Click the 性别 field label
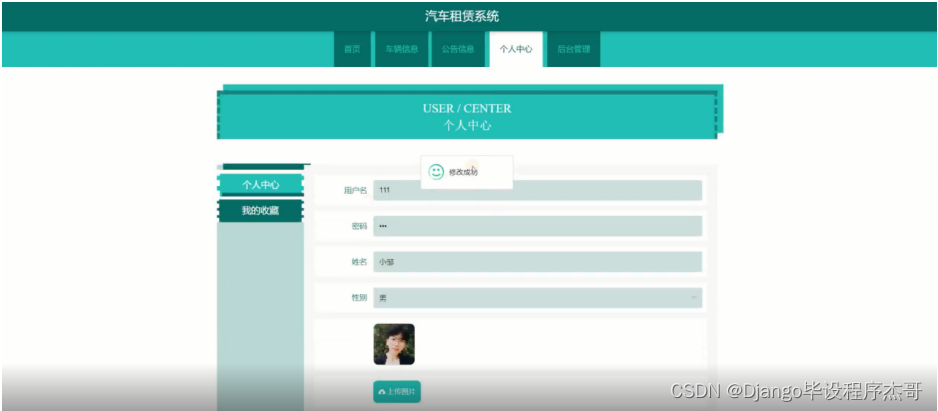This screenshot has height=411, width=938. click(x=359, y=298)
